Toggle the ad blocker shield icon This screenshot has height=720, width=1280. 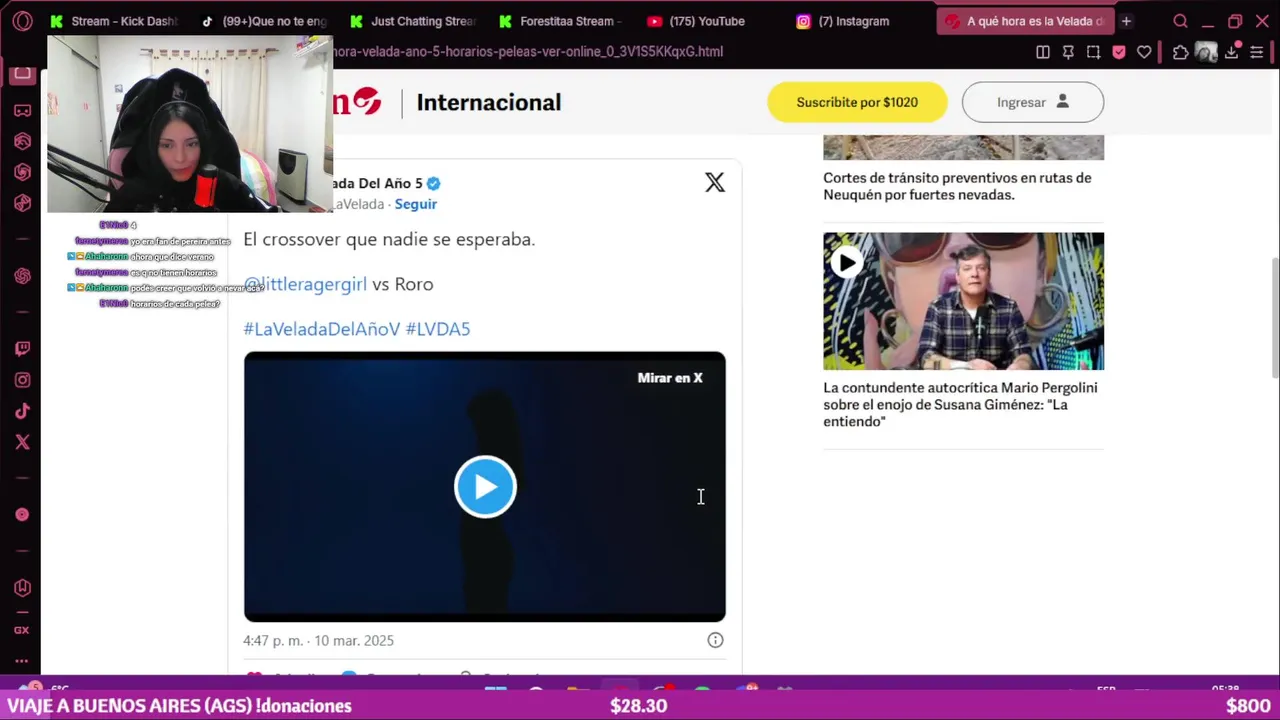[x=1119, y=52]
